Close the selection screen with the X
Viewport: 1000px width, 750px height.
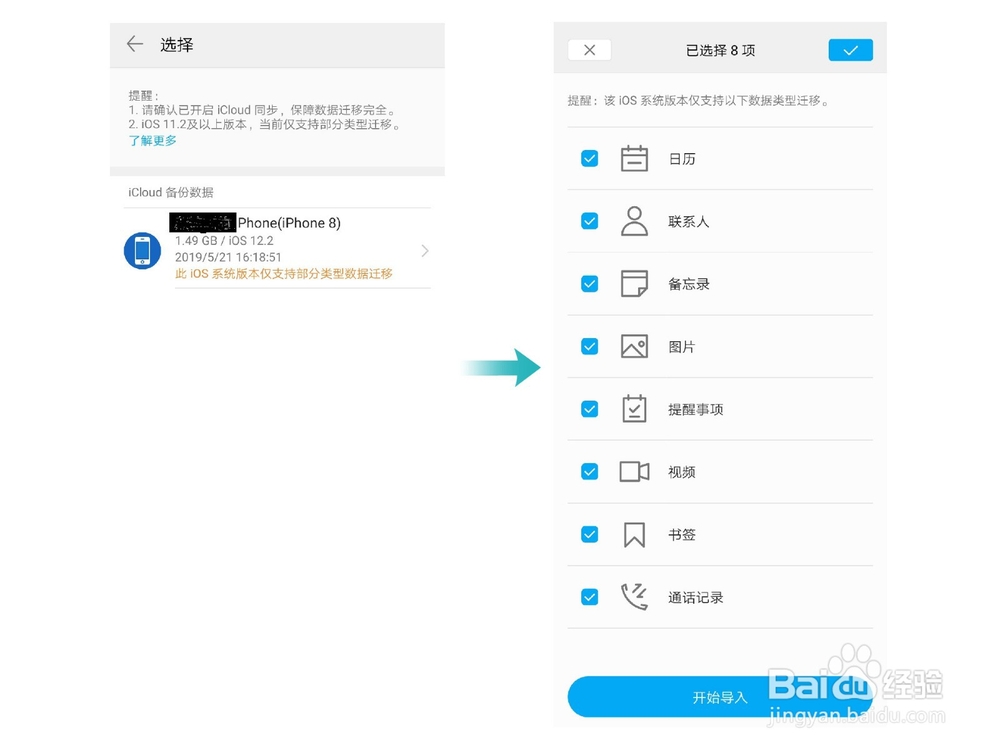[x=590, y=49]
